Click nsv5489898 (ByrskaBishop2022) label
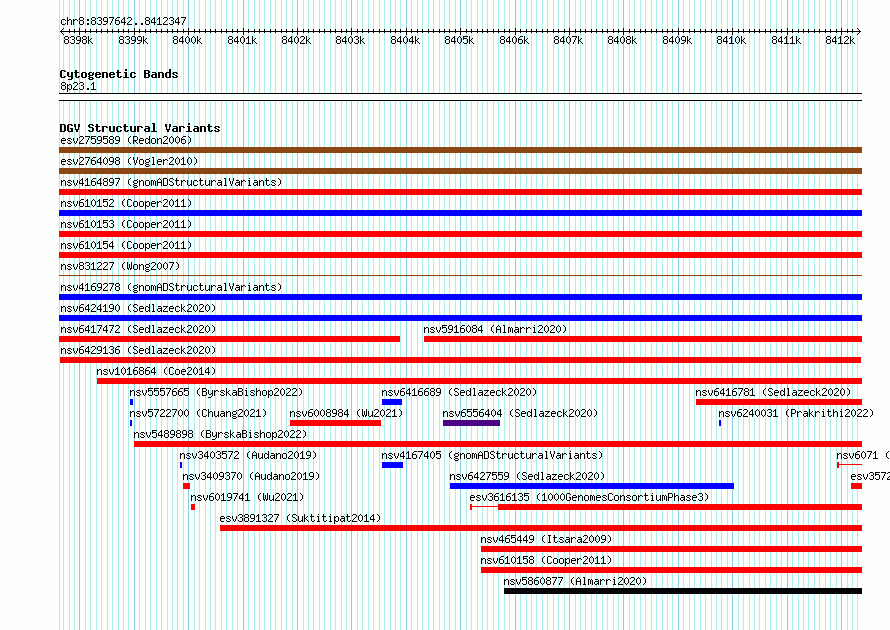The width and height of the screenshot is (890, 630). (x=220, y=434)
